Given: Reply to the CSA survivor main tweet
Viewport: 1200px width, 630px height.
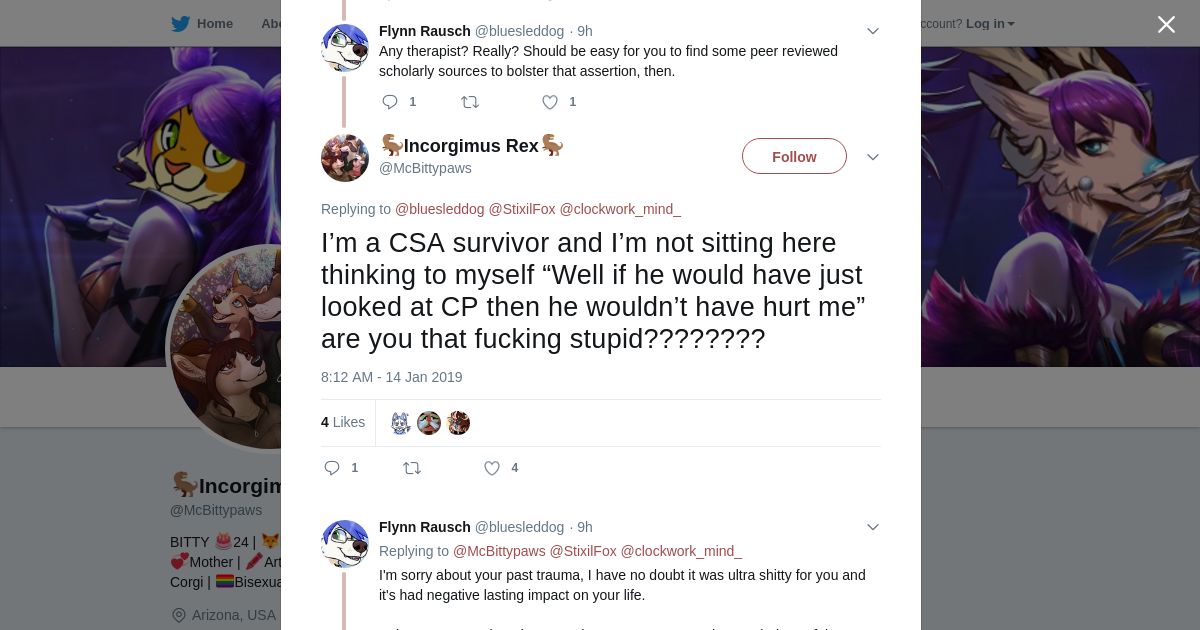Looking at the screenshot, I should [333, 468].
